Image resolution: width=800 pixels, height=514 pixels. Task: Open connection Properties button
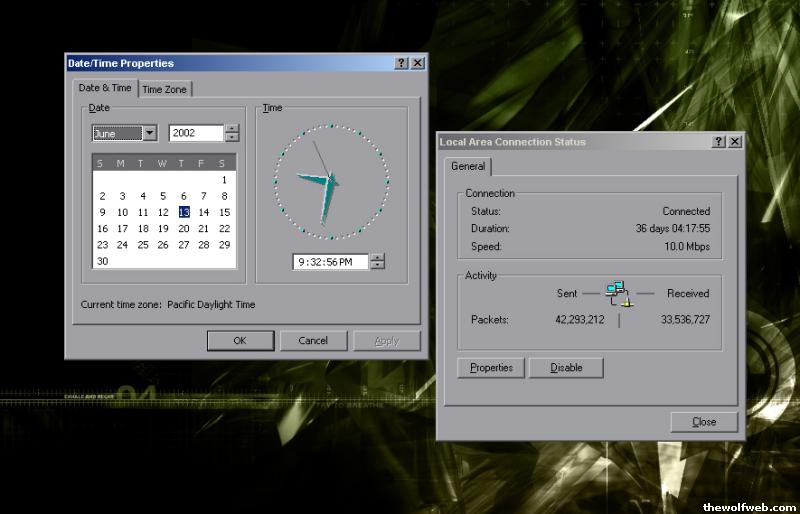pyautogui.click(x=491, y=368)
